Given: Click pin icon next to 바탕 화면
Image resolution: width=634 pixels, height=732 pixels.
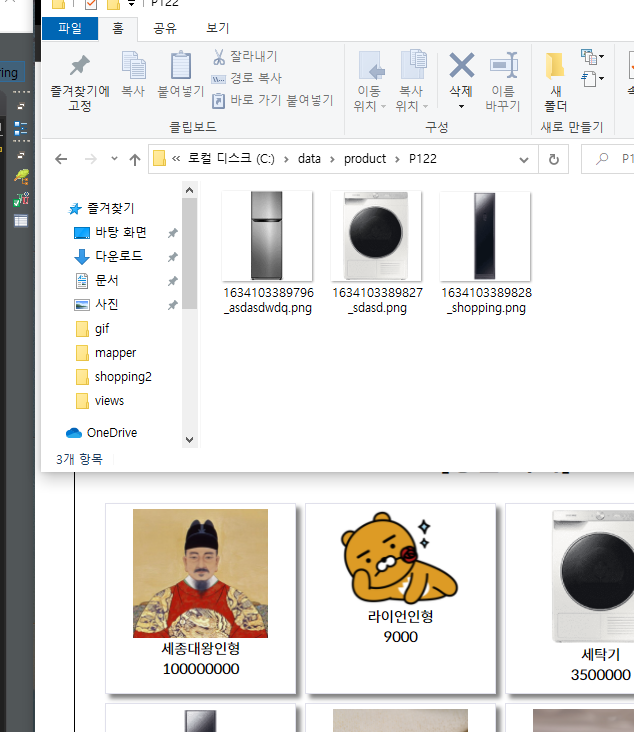Looking at the screenshot, I should (x=173, y=232).
